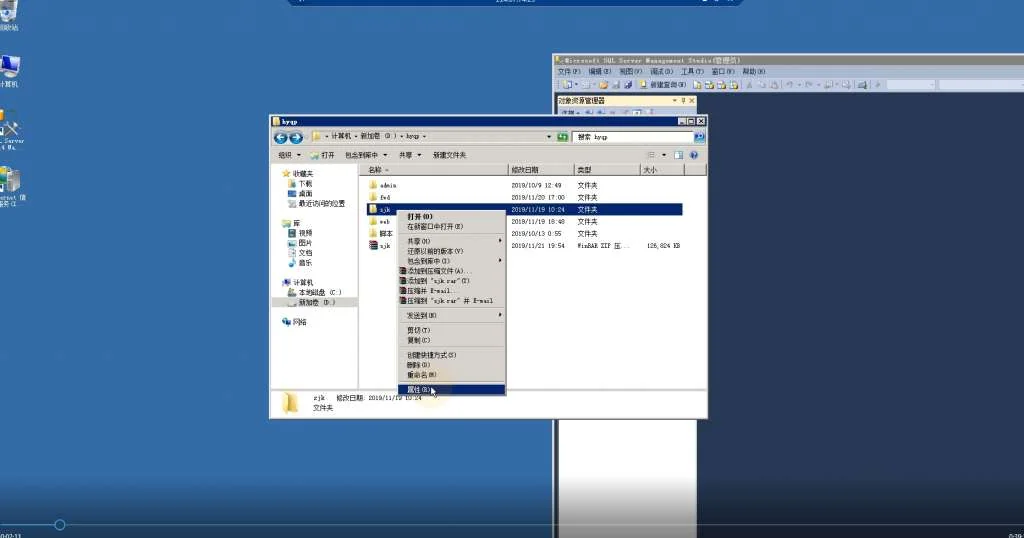Click the Explorer back navigation arrow

pyautogui.click(x=281, y=137)
